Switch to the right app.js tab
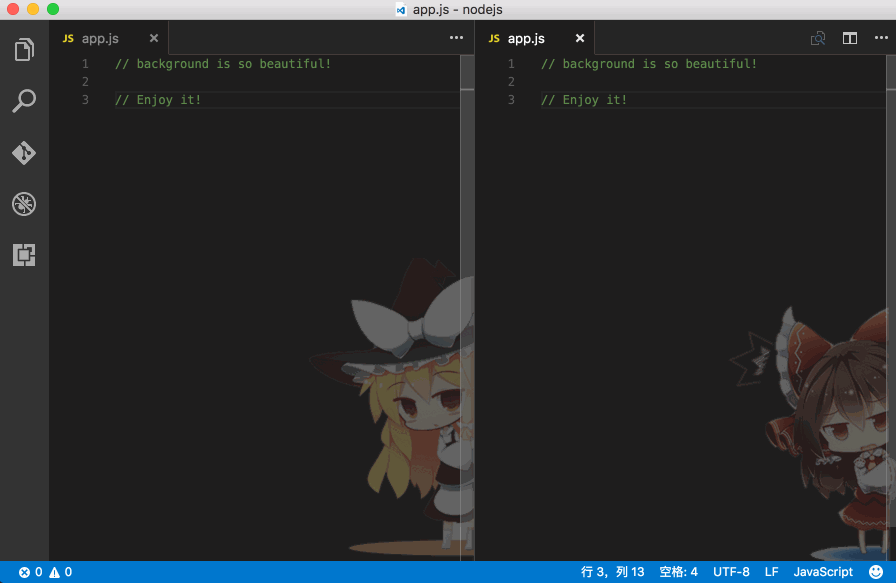896x583 pixels. coord(525,38)
